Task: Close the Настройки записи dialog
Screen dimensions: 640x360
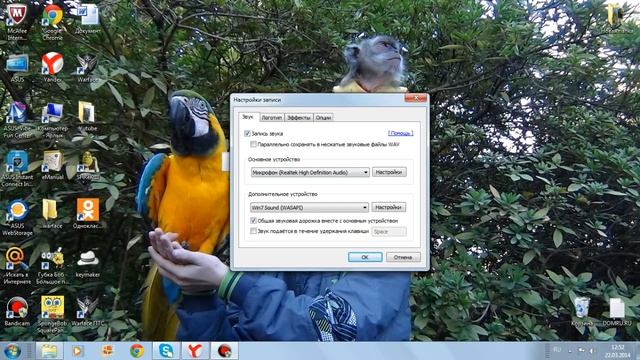Action: click(415, 98)
